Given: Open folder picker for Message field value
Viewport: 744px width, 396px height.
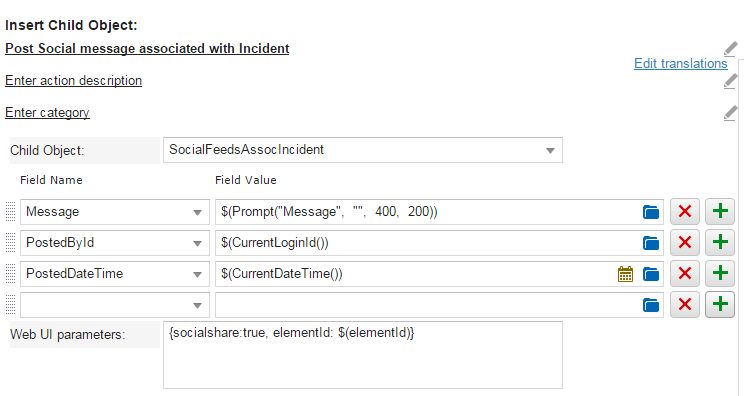Looking at the screenshot, I should pyautogui.click(x=651, y=212).
